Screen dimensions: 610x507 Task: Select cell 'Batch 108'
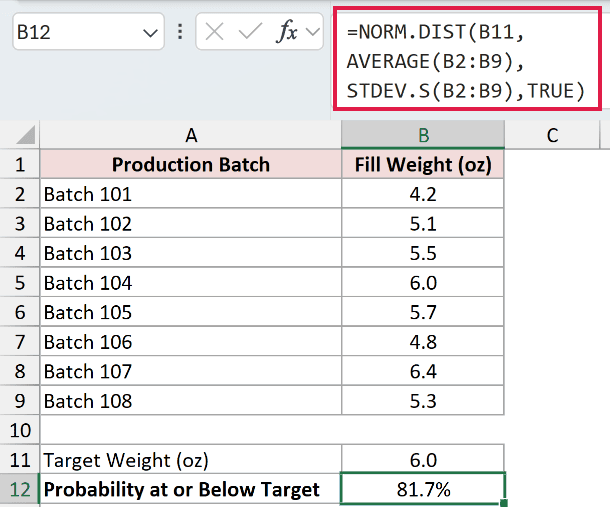click(191, 401)
